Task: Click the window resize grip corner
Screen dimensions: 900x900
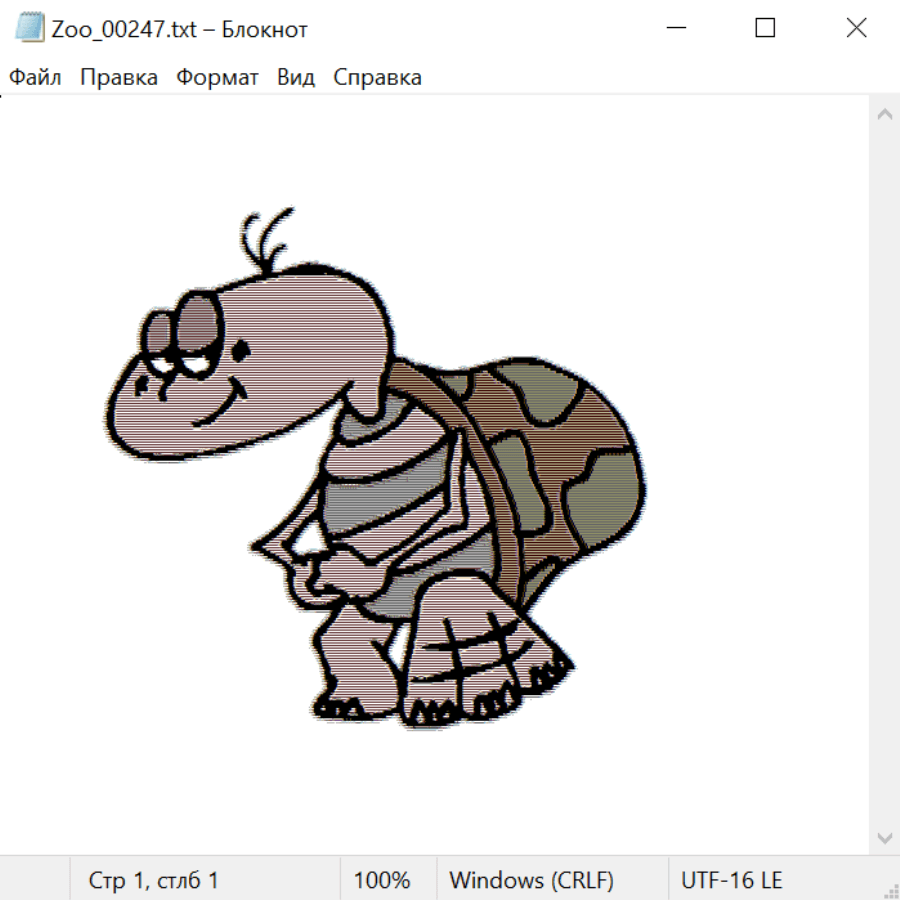Action: click(x=891, y=891)
